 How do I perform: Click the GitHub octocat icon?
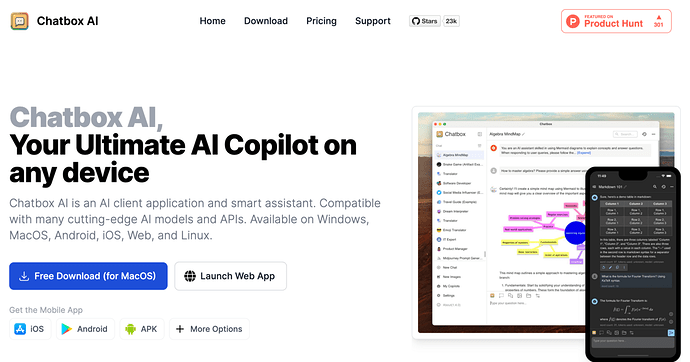click(415, 21)
